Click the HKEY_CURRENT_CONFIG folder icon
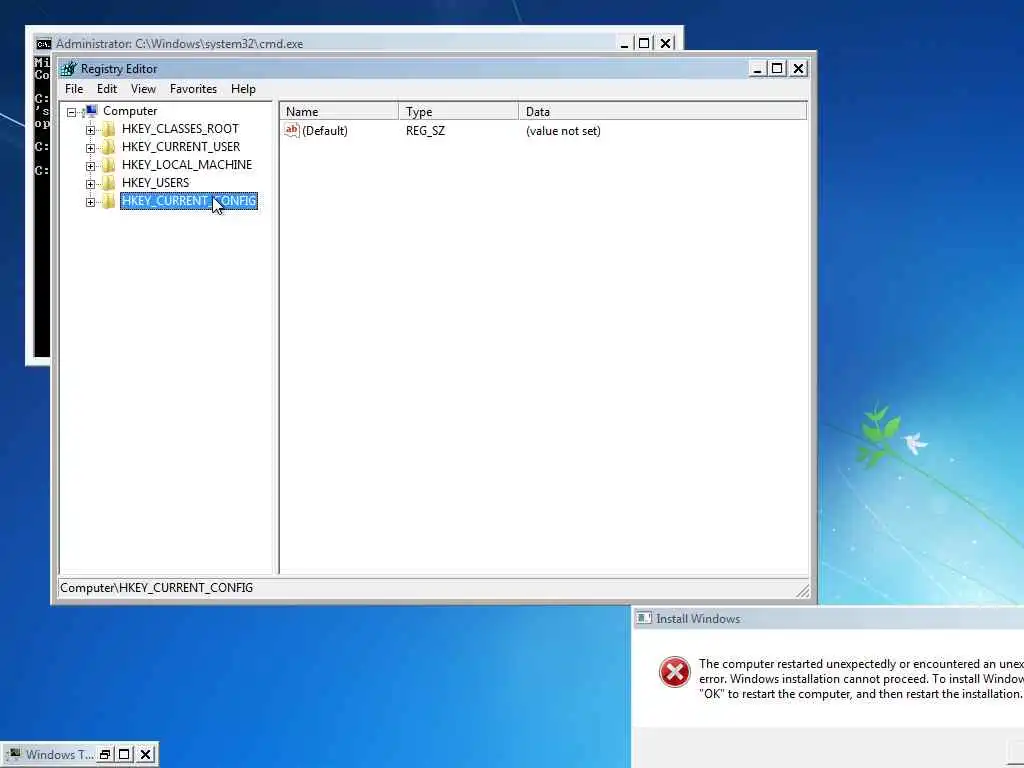The height and width of the screenshot is (768, 1024). pos(109,200)
